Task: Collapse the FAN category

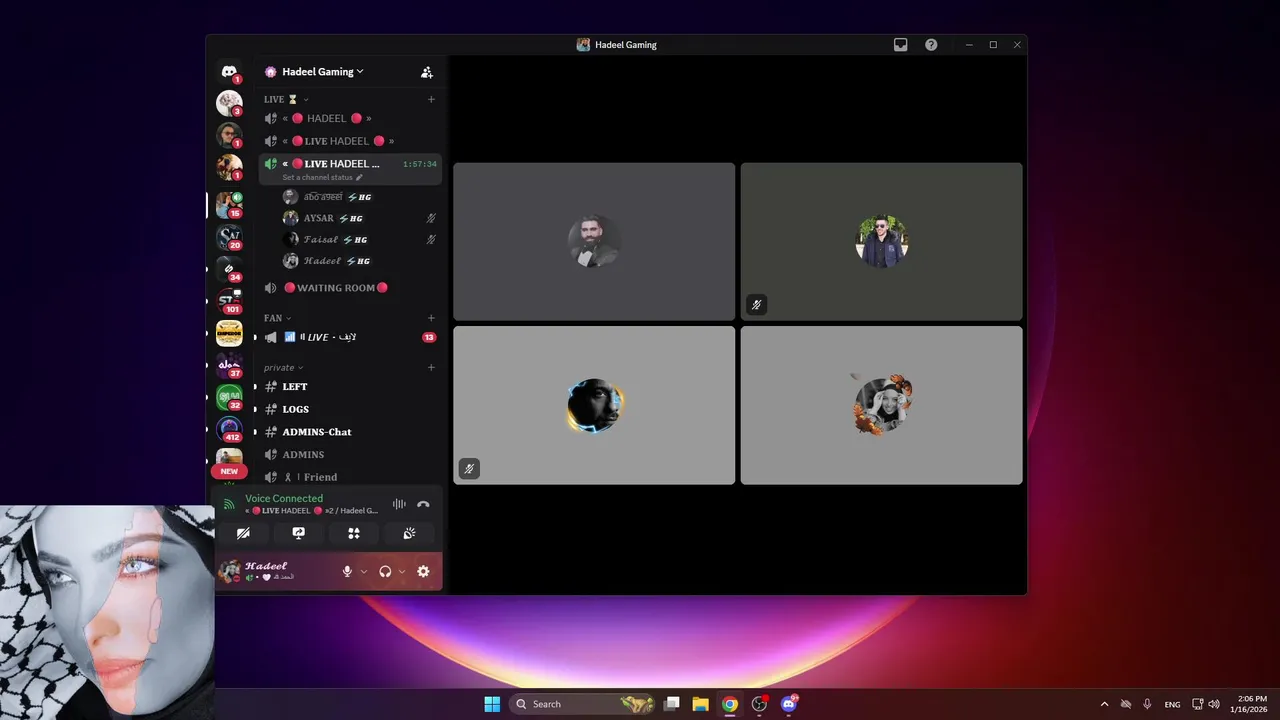Action: (277, 318)
